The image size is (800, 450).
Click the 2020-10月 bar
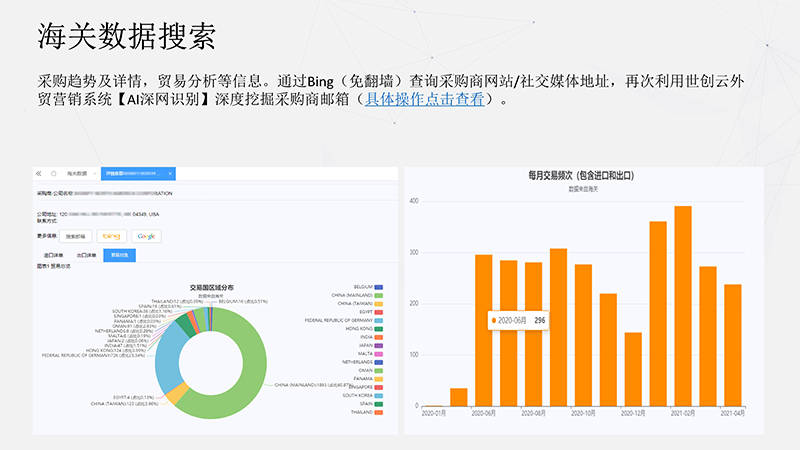point(583,335)
